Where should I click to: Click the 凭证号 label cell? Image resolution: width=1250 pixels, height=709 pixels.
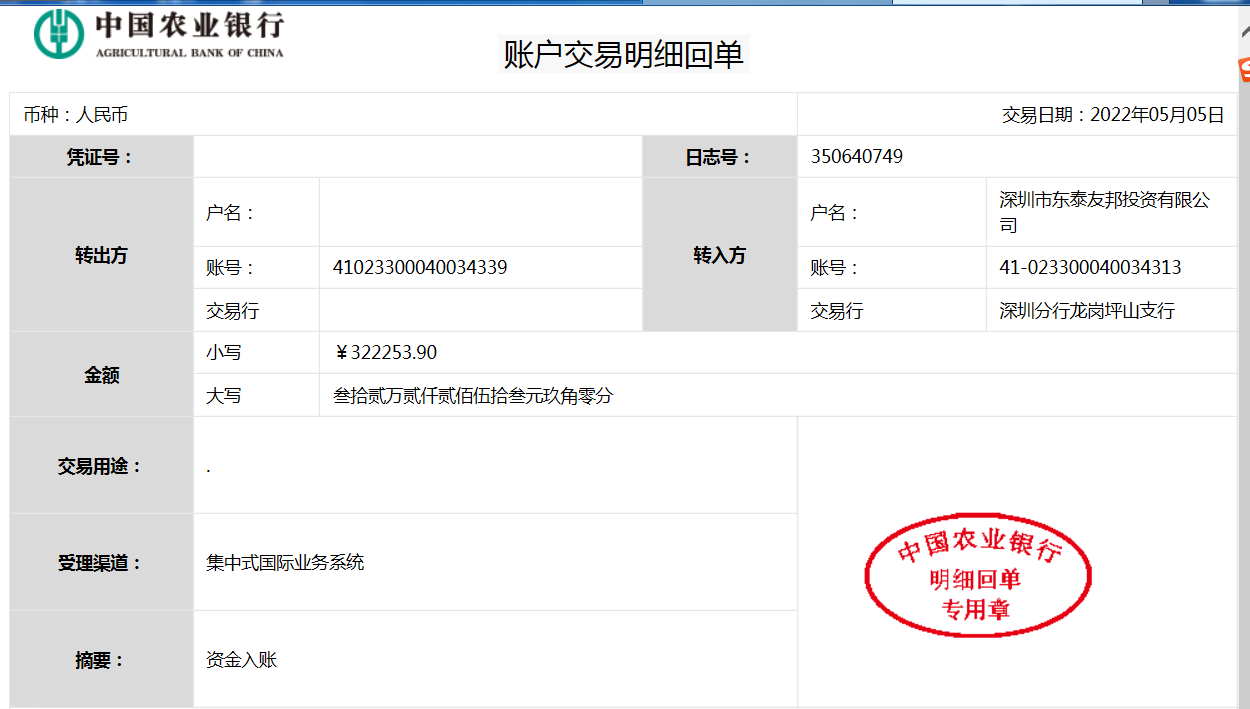[101, 157]
